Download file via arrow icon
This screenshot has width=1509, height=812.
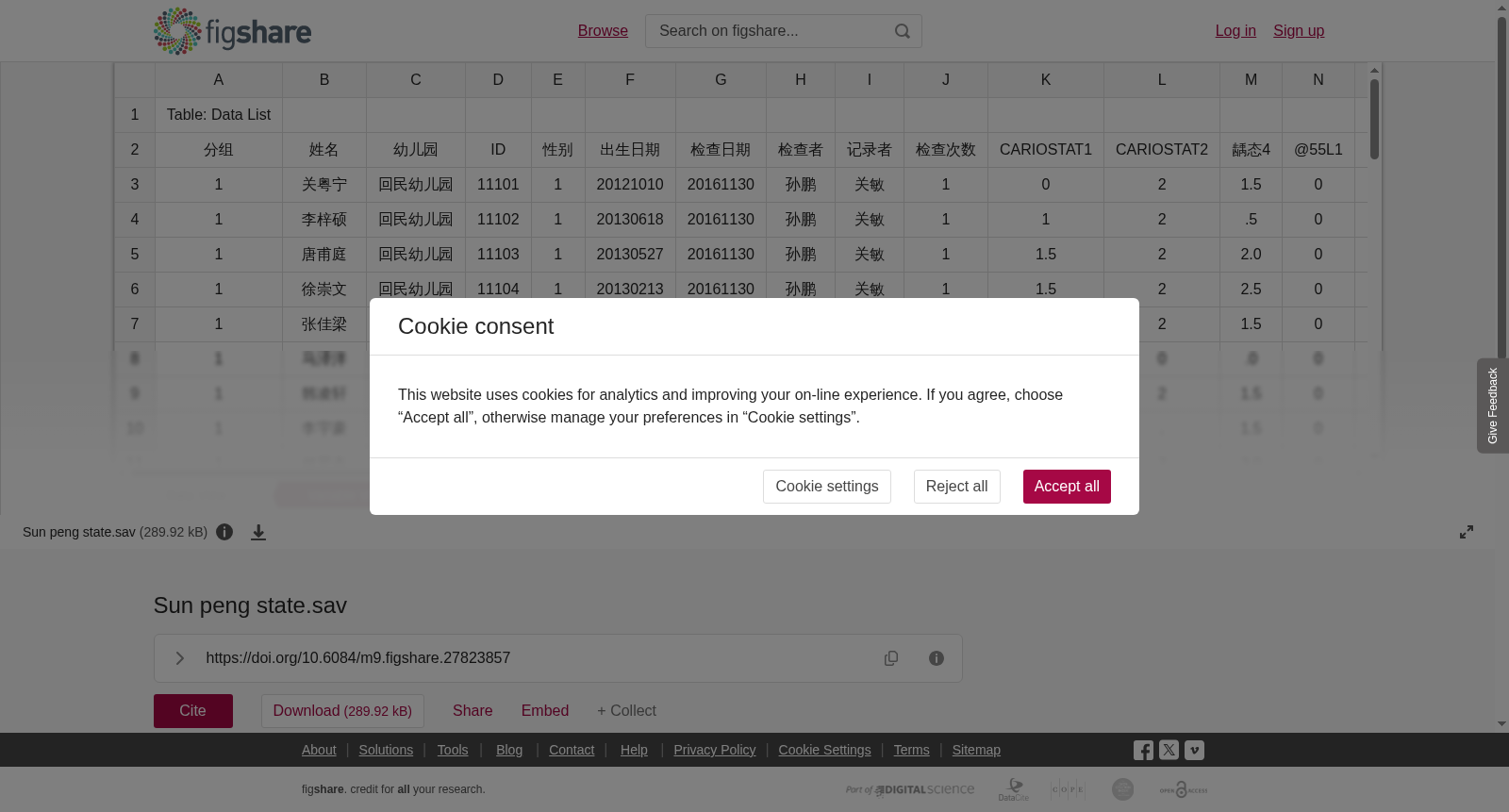pos(258,532)
